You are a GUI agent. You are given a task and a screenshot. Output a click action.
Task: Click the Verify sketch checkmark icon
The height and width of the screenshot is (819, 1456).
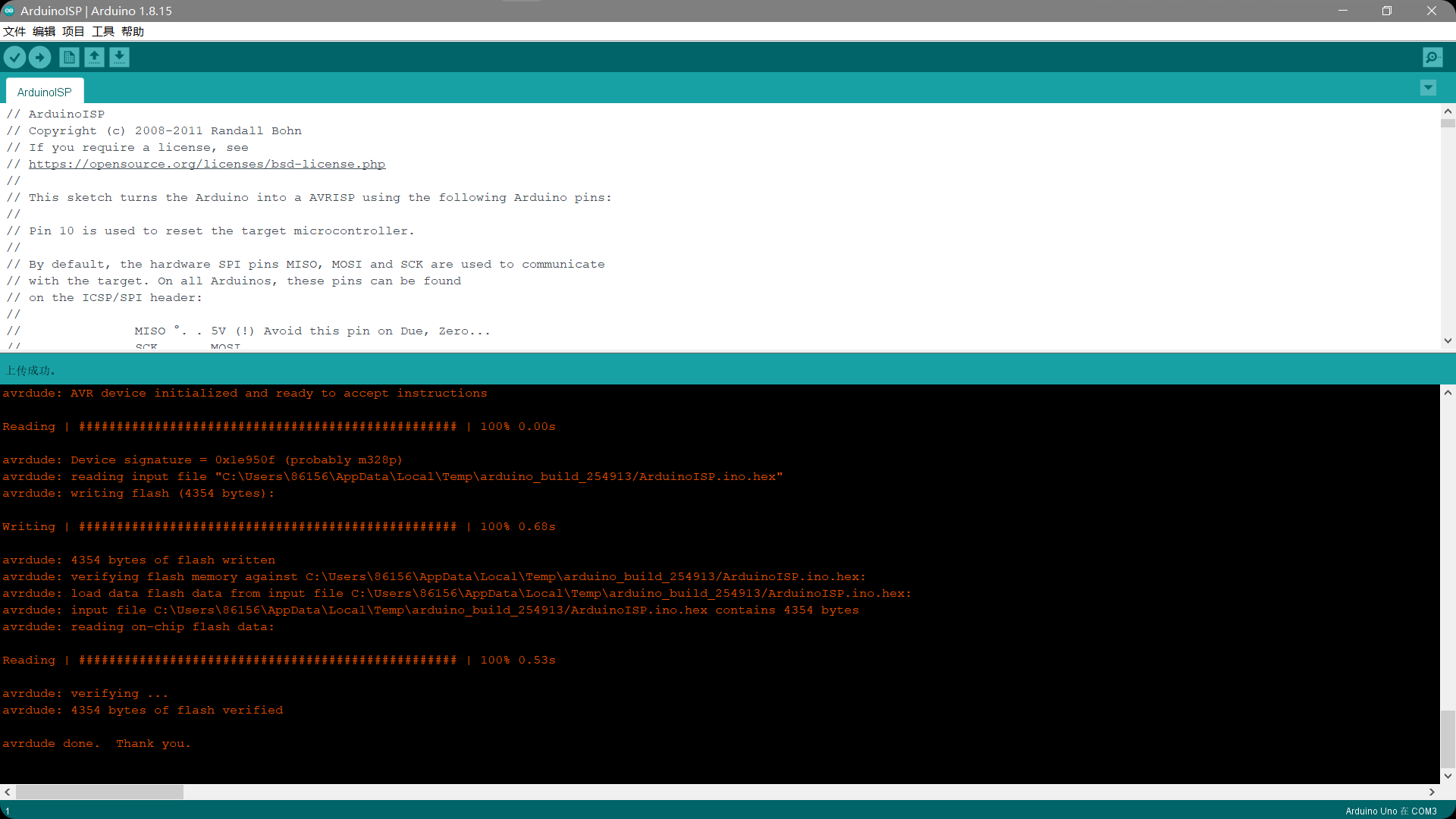(x=14, y=57)
